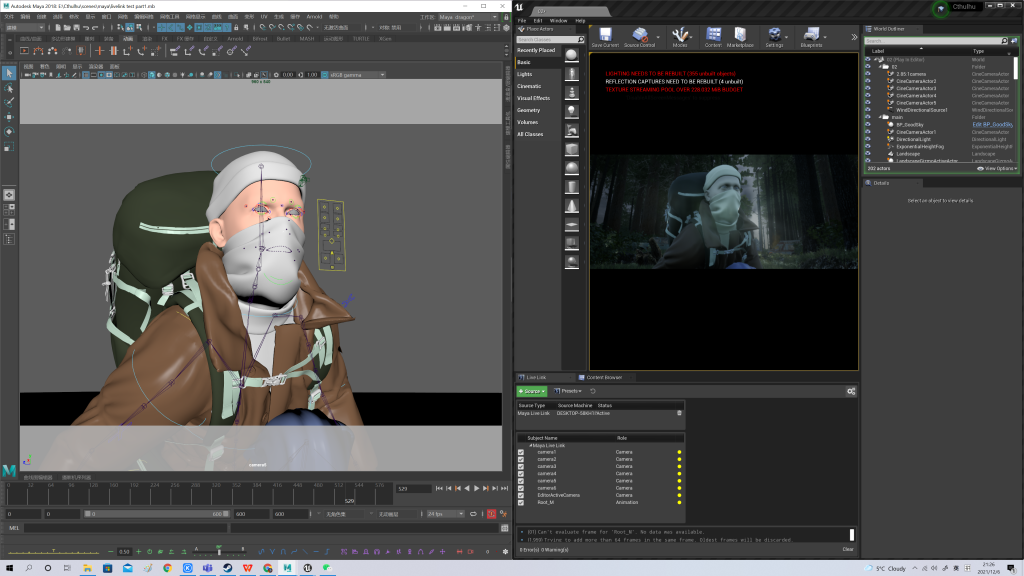Open Content browser from Unreal toolbar
1024x576 pixels.
(x=713, y=37)
